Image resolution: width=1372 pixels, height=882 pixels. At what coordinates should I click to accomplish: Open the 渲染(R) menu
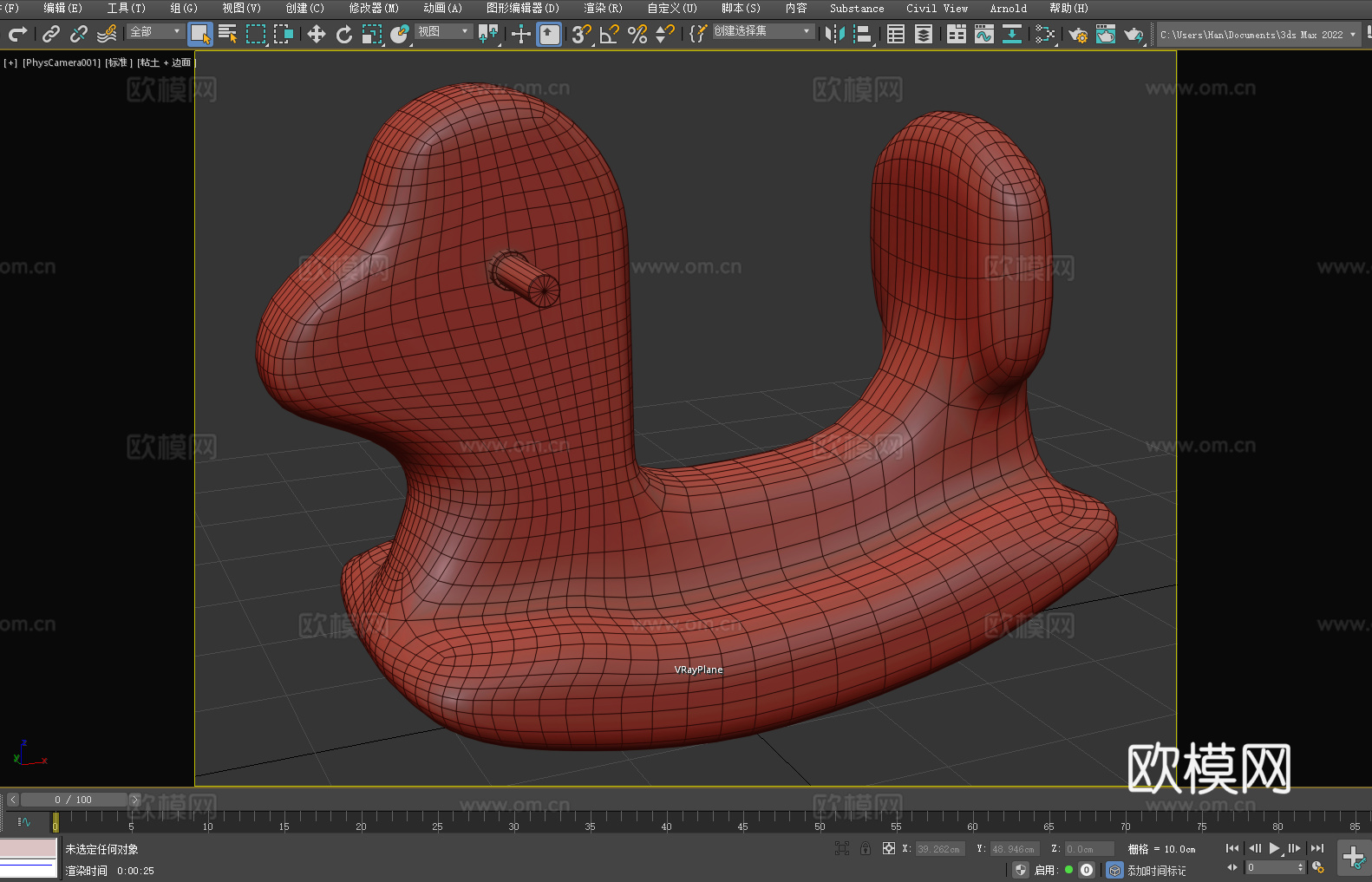(x=603, y=8)
